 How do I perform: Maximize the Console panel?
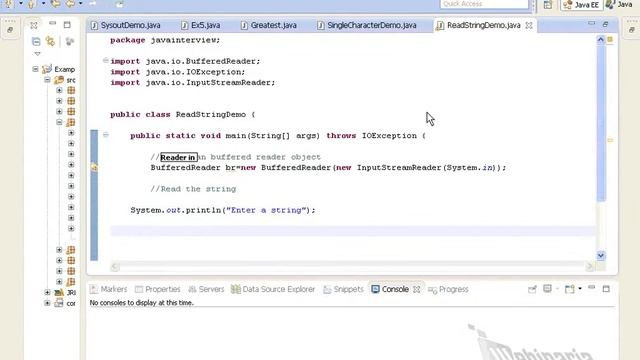(x=606, y=289)
